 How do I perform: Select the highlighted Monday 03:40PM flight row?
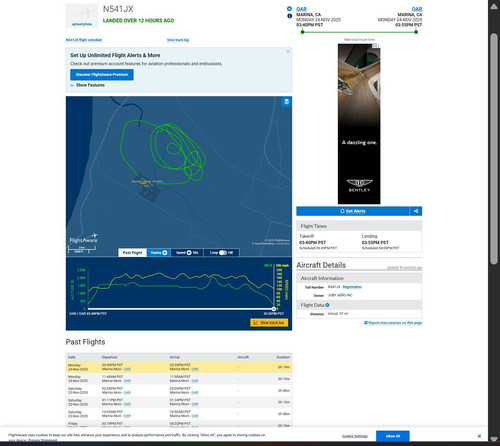pos(179,367)
